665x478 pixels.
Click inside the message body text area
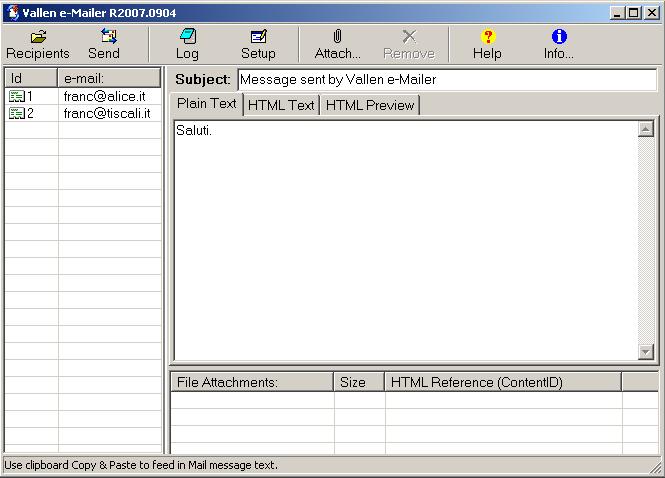coord(405,240)
